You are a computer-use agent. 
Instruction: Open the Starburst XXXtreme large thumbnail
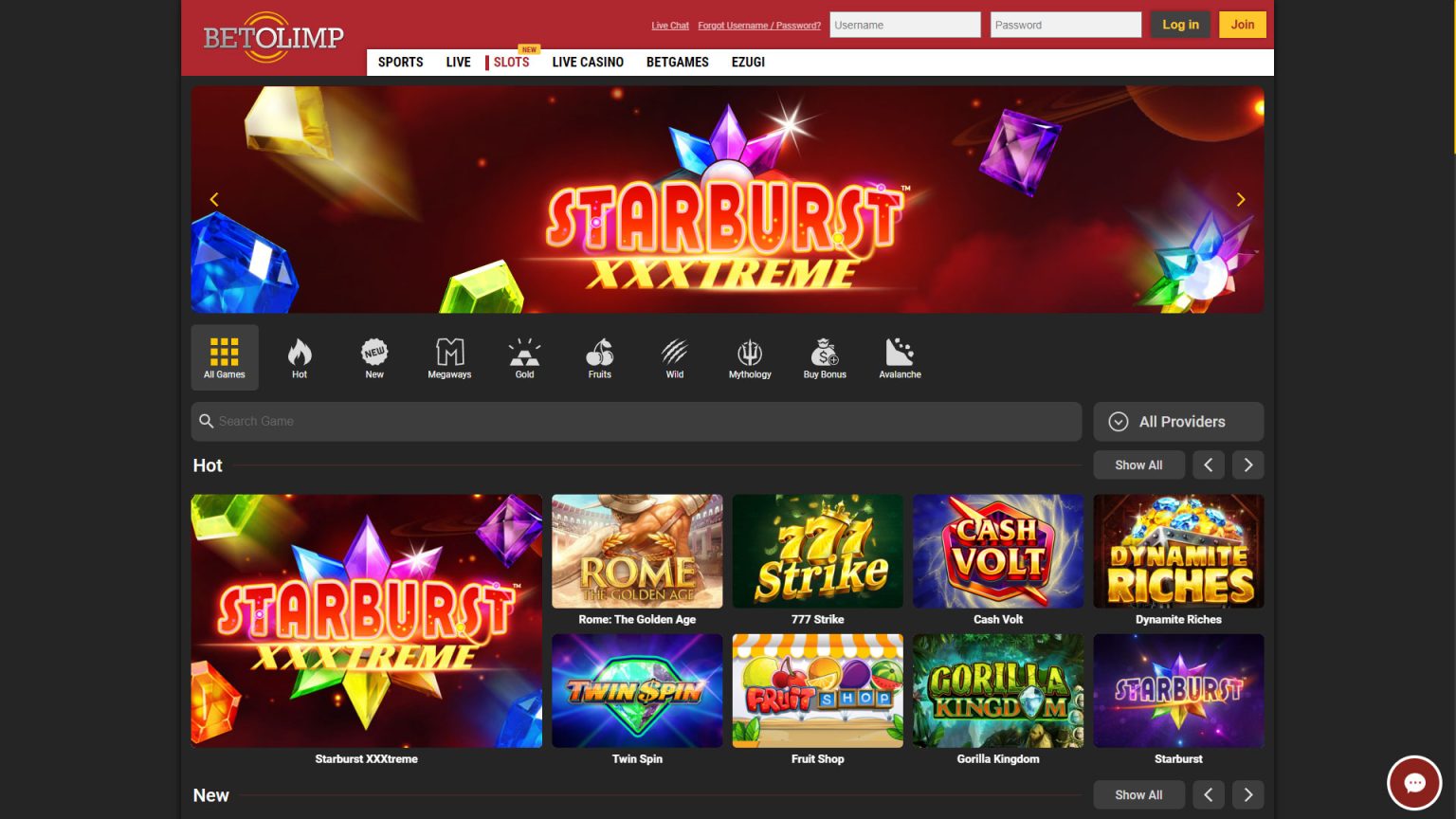(x=367, y=621)
